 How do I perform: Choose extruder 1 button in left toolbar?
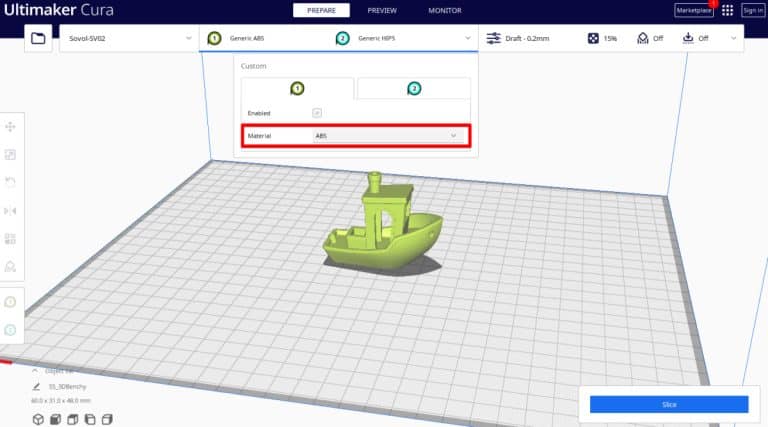tap(10, 302)
